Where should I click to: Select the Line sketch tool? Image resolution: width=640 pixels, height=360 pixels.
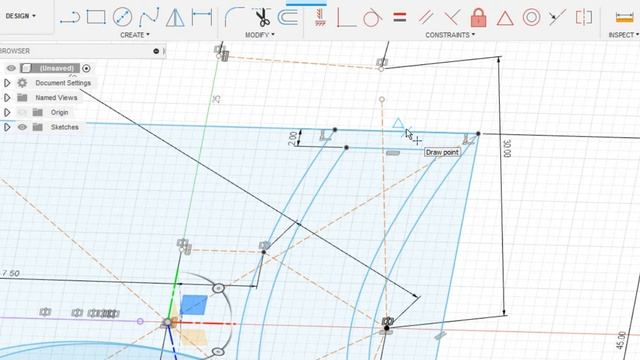[x=70, y=18]
